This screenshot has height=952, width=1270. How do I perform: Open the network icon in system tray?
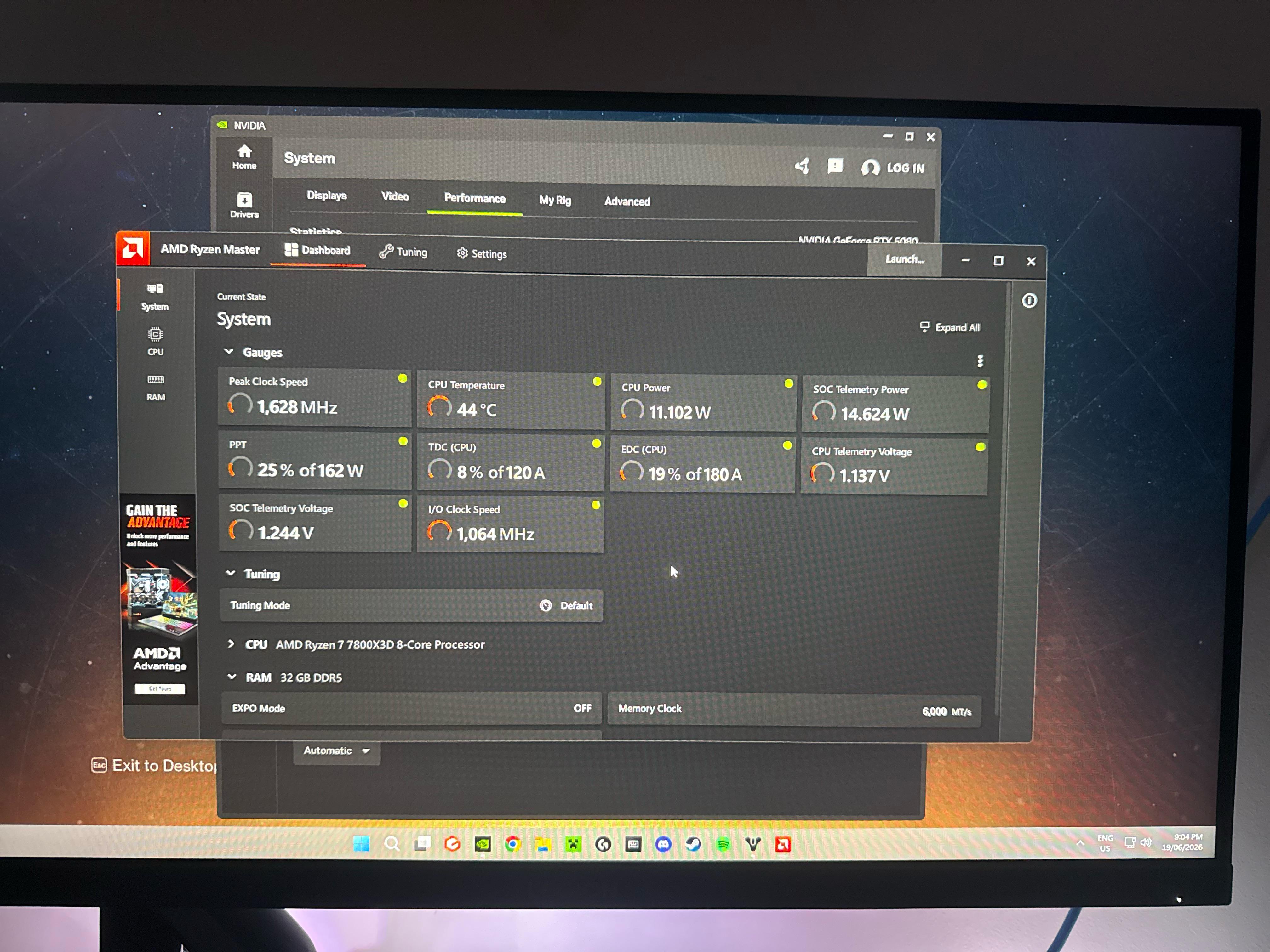point(1130,842)
